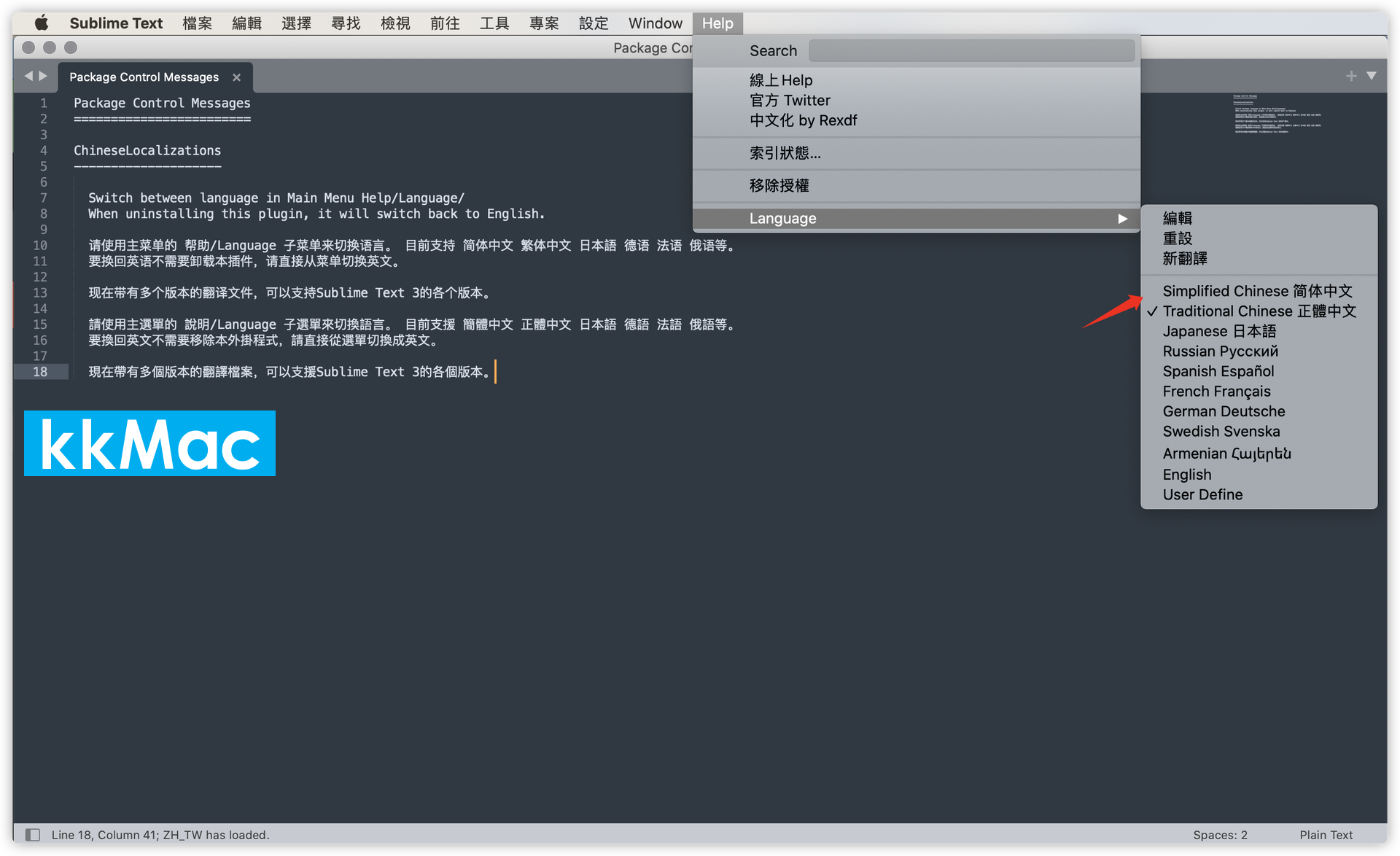Switch language to English
The width and height of the screenshot is (1400, 856).
(1259, 475)
